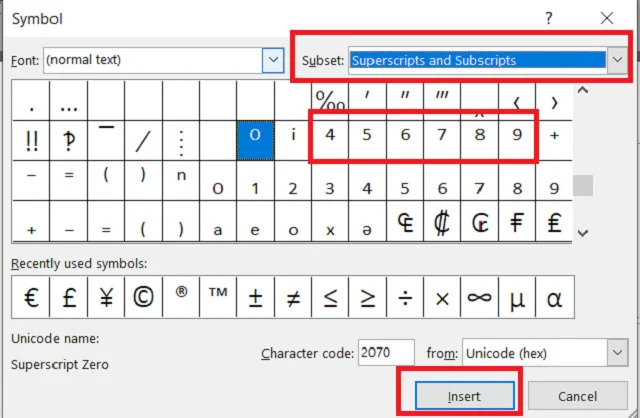Image resolution: width=640 pixels, height=418 pixels.
Task: Select the superscript n symbol
Action: pos(181,180)
